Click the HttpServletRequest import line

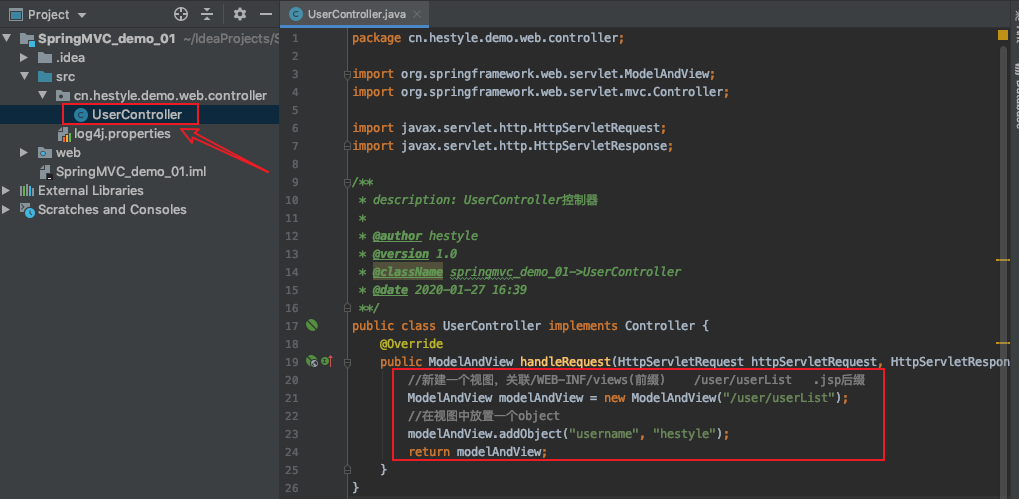(x=510, y=128)
